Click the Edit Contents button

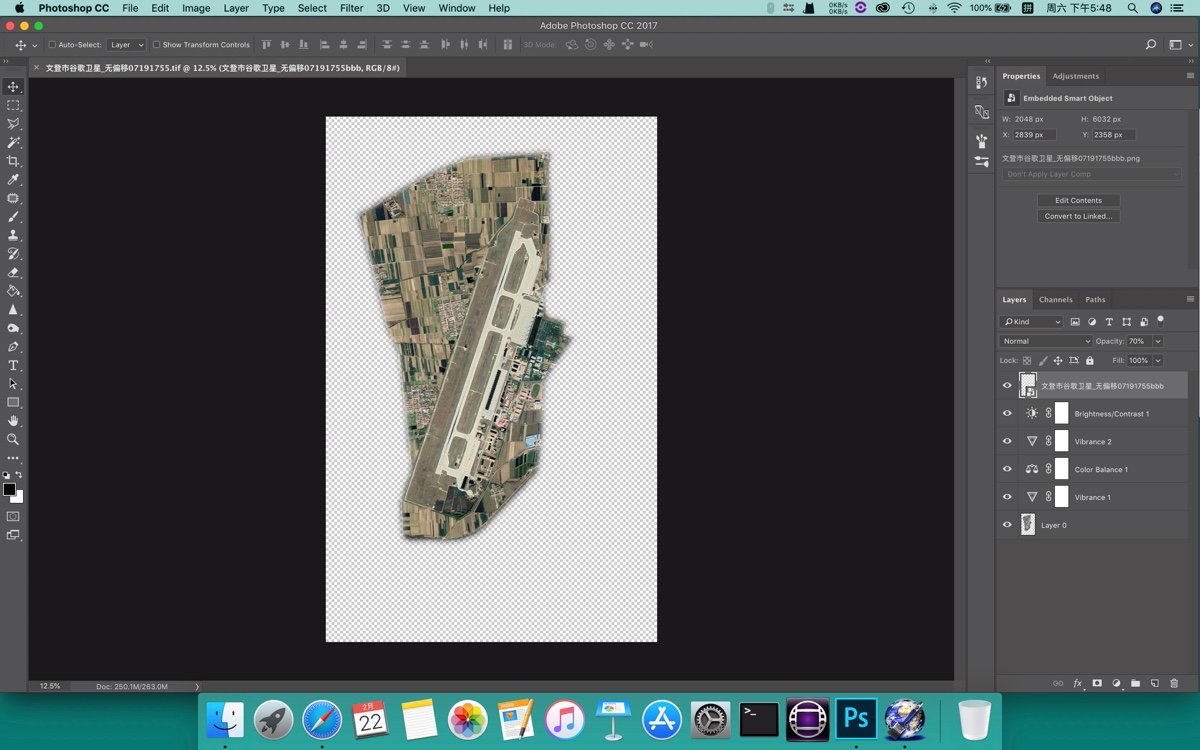click(1079, 199)
